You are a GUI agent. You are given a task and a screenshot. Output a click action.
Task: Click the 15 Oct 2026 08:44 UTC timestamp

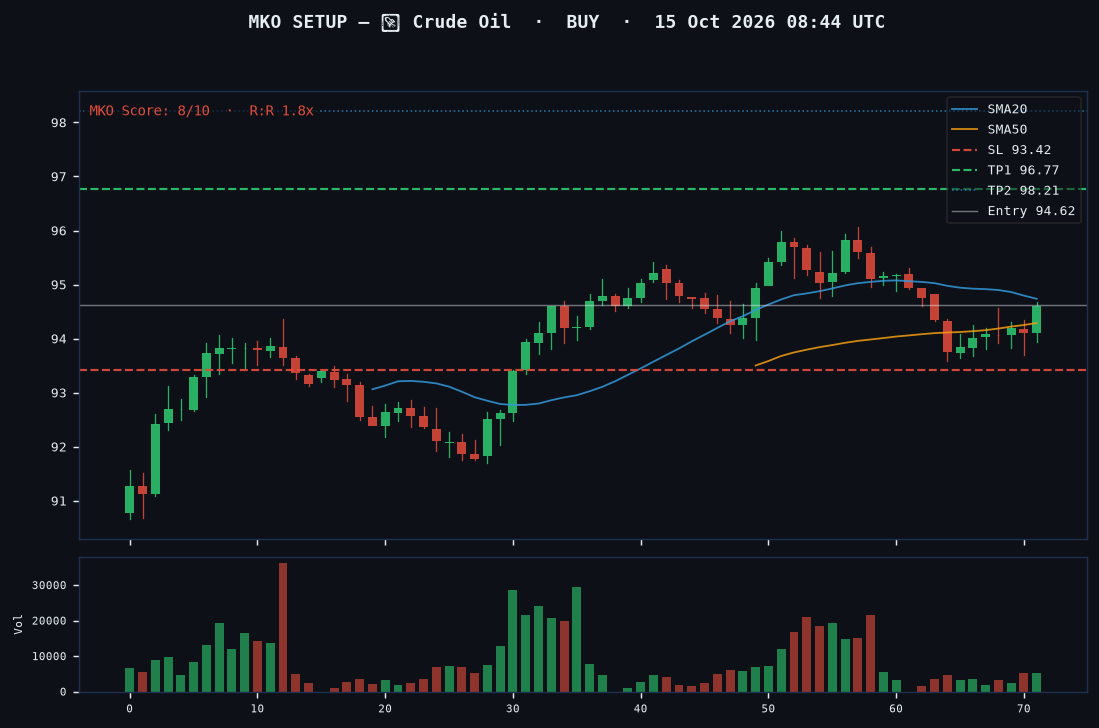[770, 22]
